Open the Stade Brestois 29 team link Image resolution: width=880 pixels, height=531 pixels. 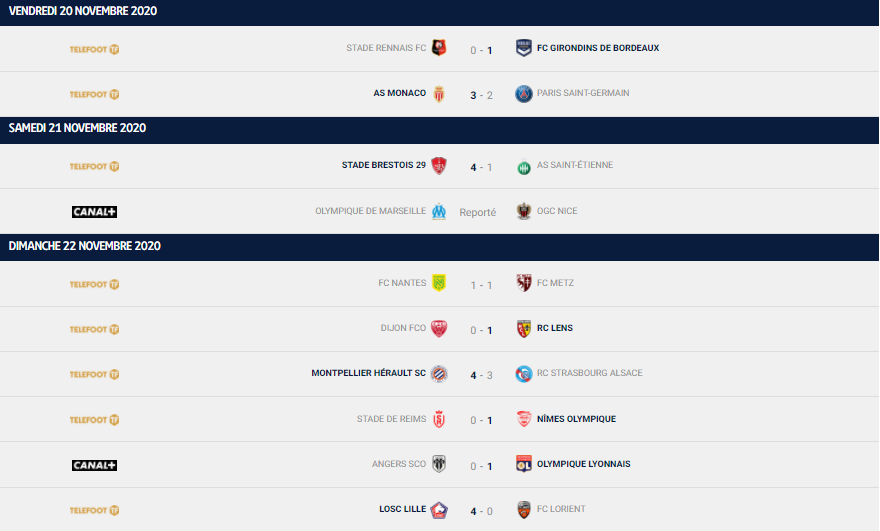pyautogui.click(x=384, y=165)
